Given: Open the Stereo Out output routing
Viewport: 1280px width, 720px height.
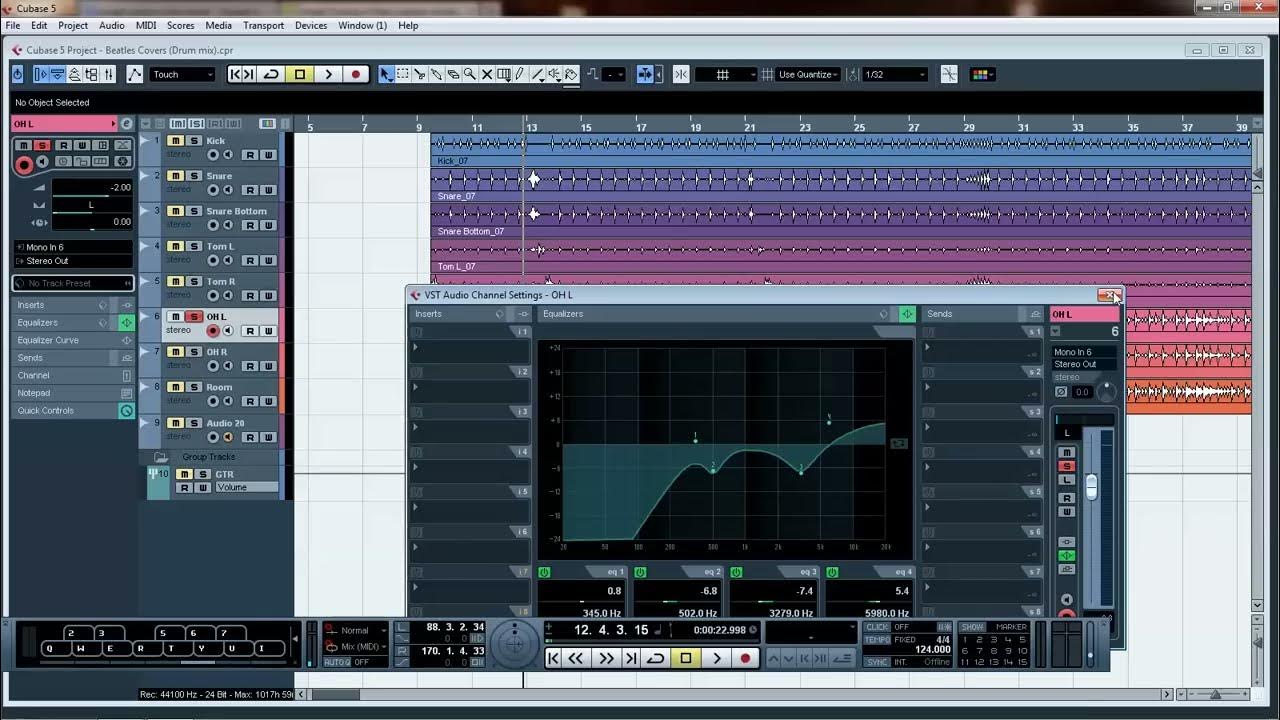Looking at the screenshot, I should [x=72, y=261].
